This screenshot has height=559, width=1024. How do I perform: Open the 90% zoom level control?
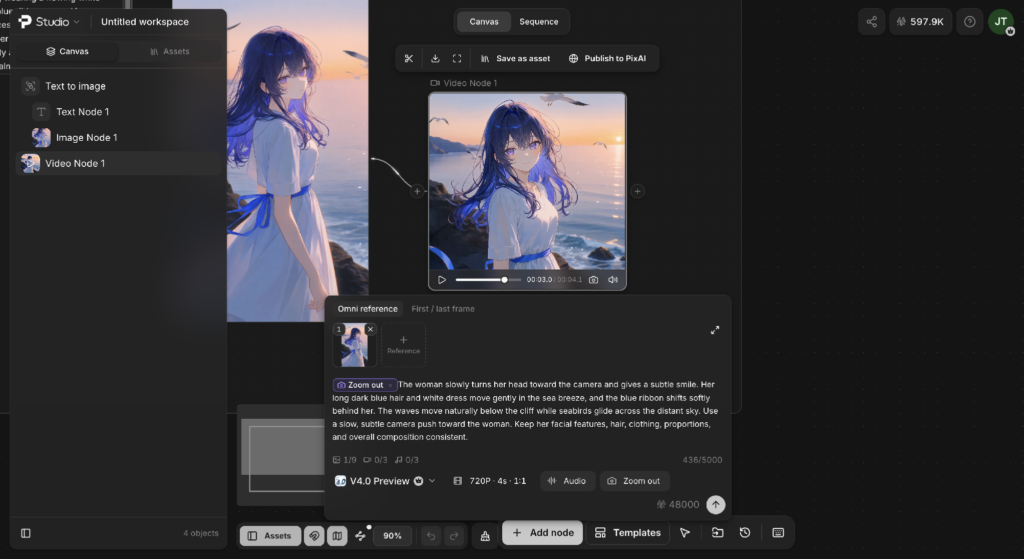tap(392, 535)
